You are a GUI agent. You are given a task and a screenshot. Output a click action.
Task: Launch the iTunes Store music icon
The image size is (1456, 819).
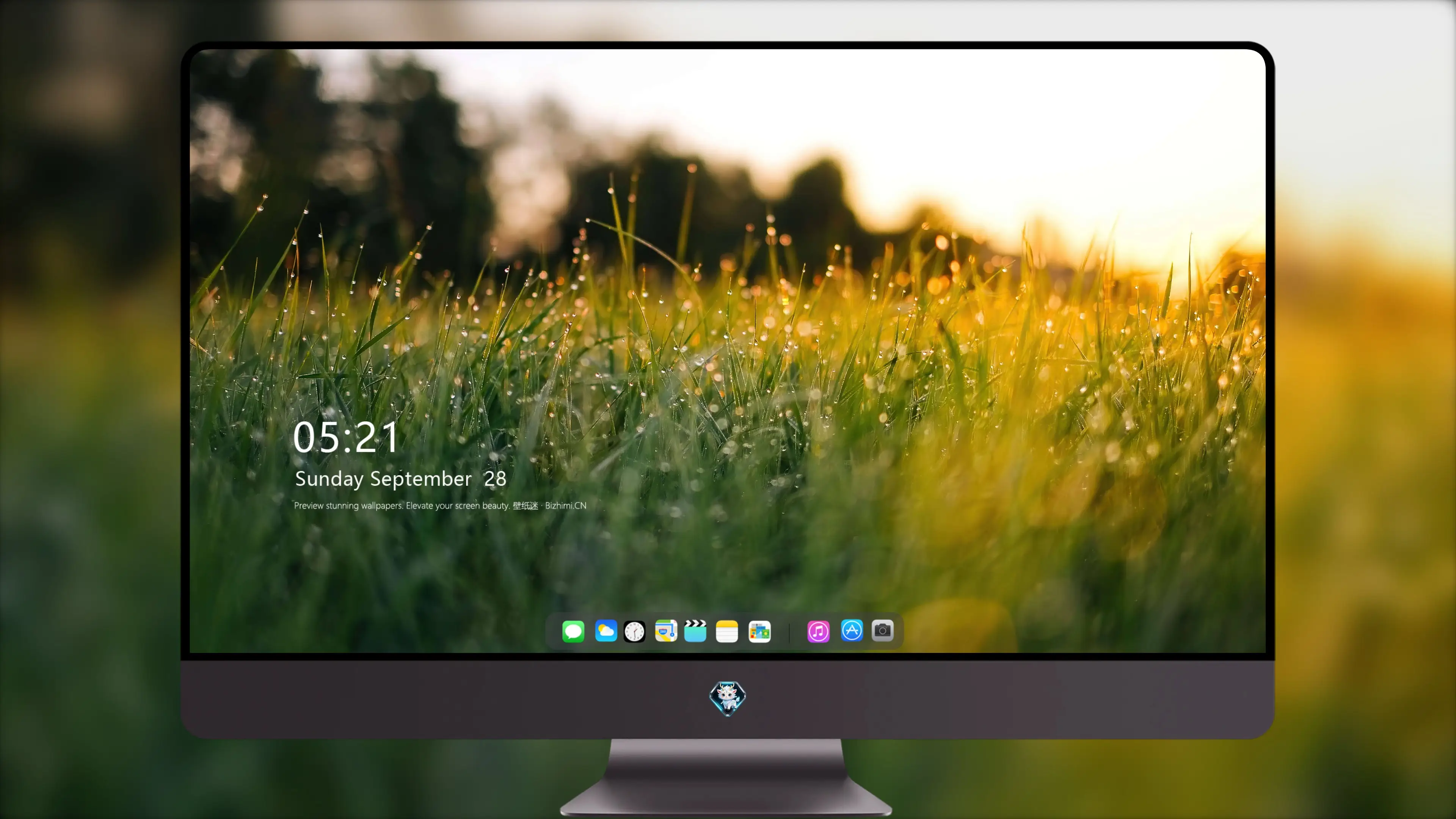coord(819,631)
